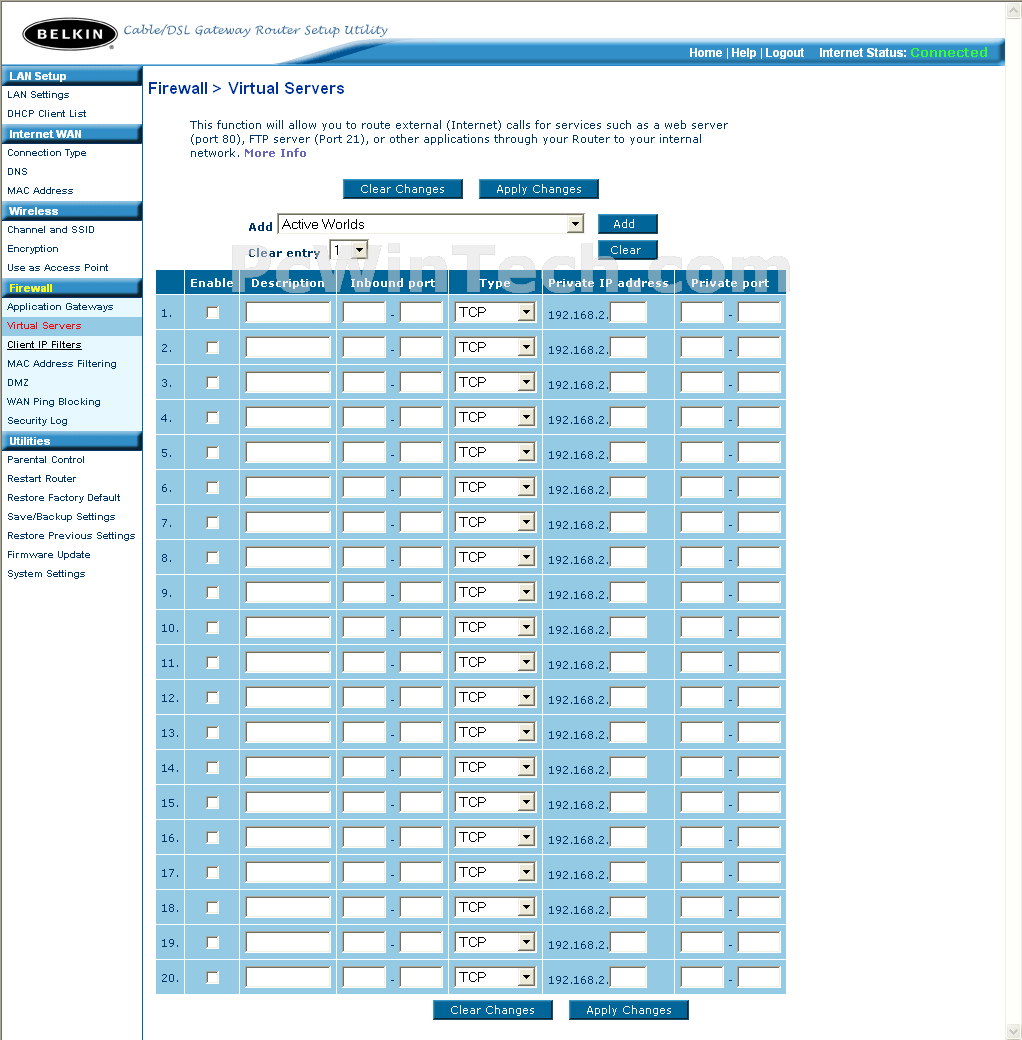
Task: Enable virtual server entry 12 checkbox
Action: [212, 698]
